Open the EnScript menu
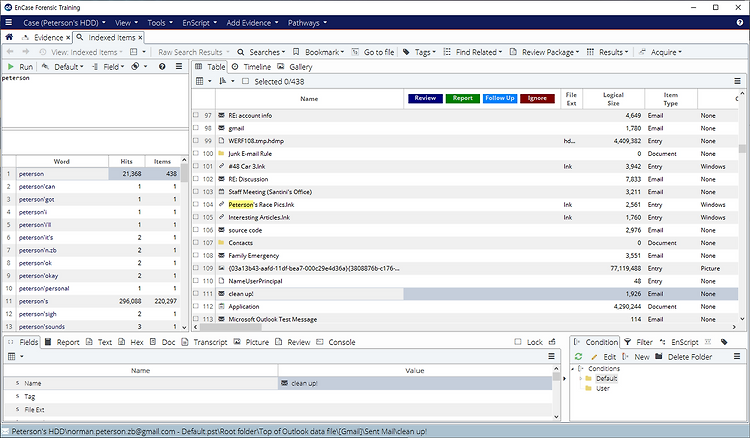The width and height of the screenshot is (750, 438). pos(199,22)
